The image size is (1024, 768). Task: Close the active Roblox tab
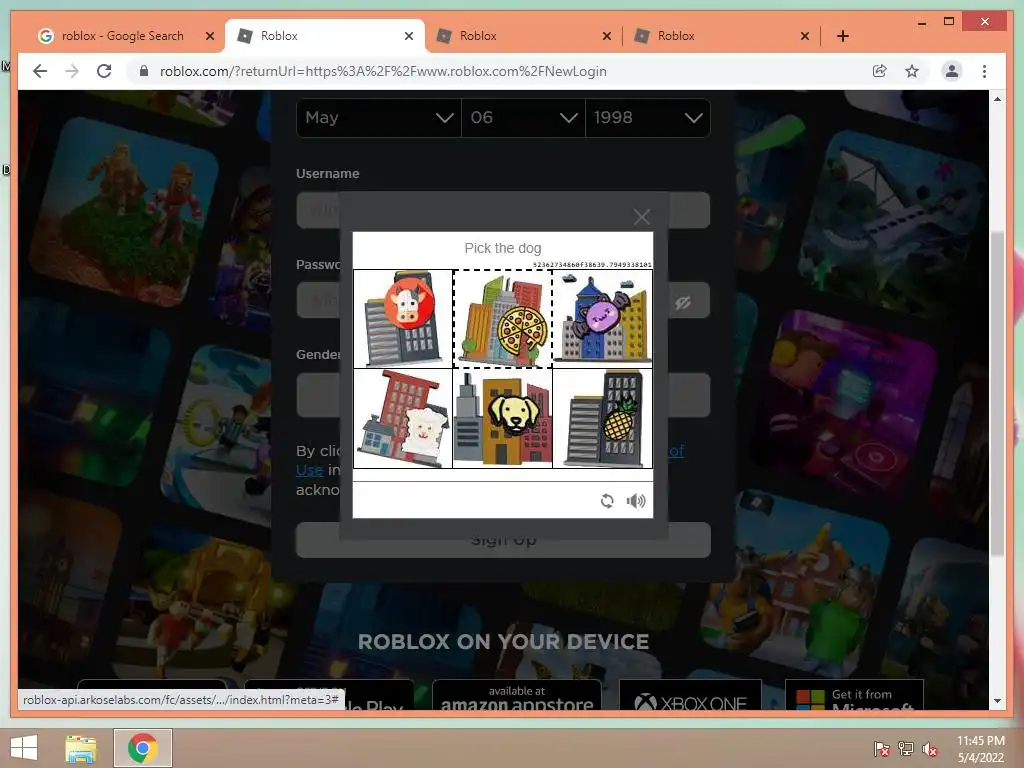point(409,36)
